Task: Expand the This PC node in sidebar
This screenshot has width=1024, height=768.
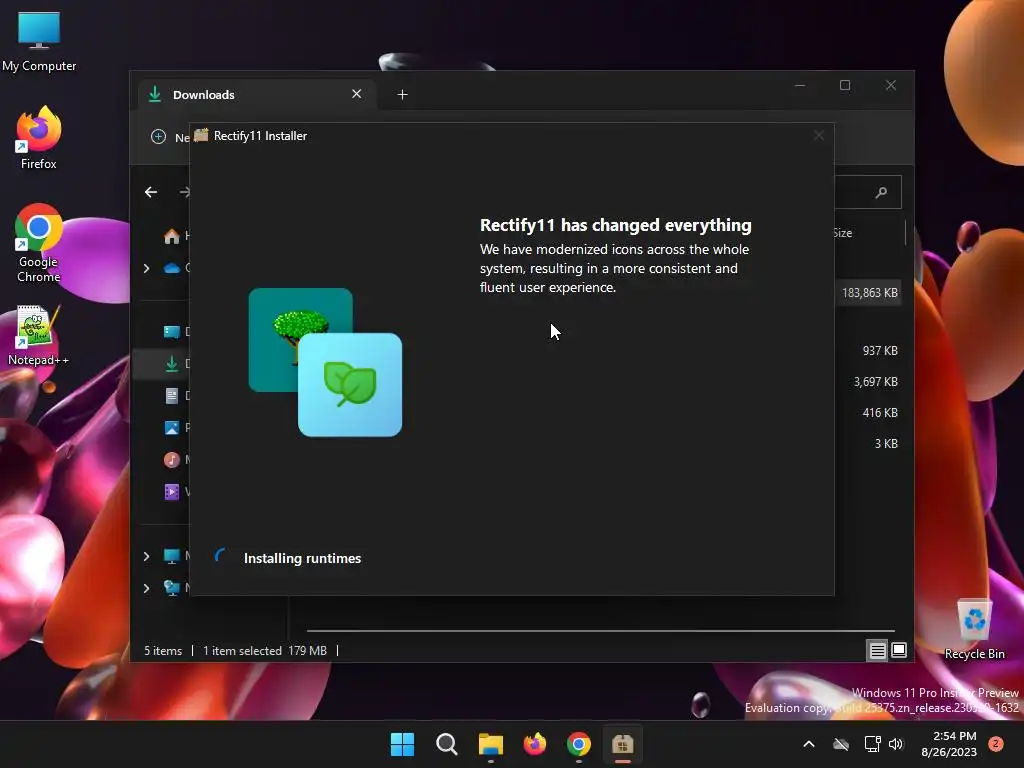Action: click(x=146, y=556)
